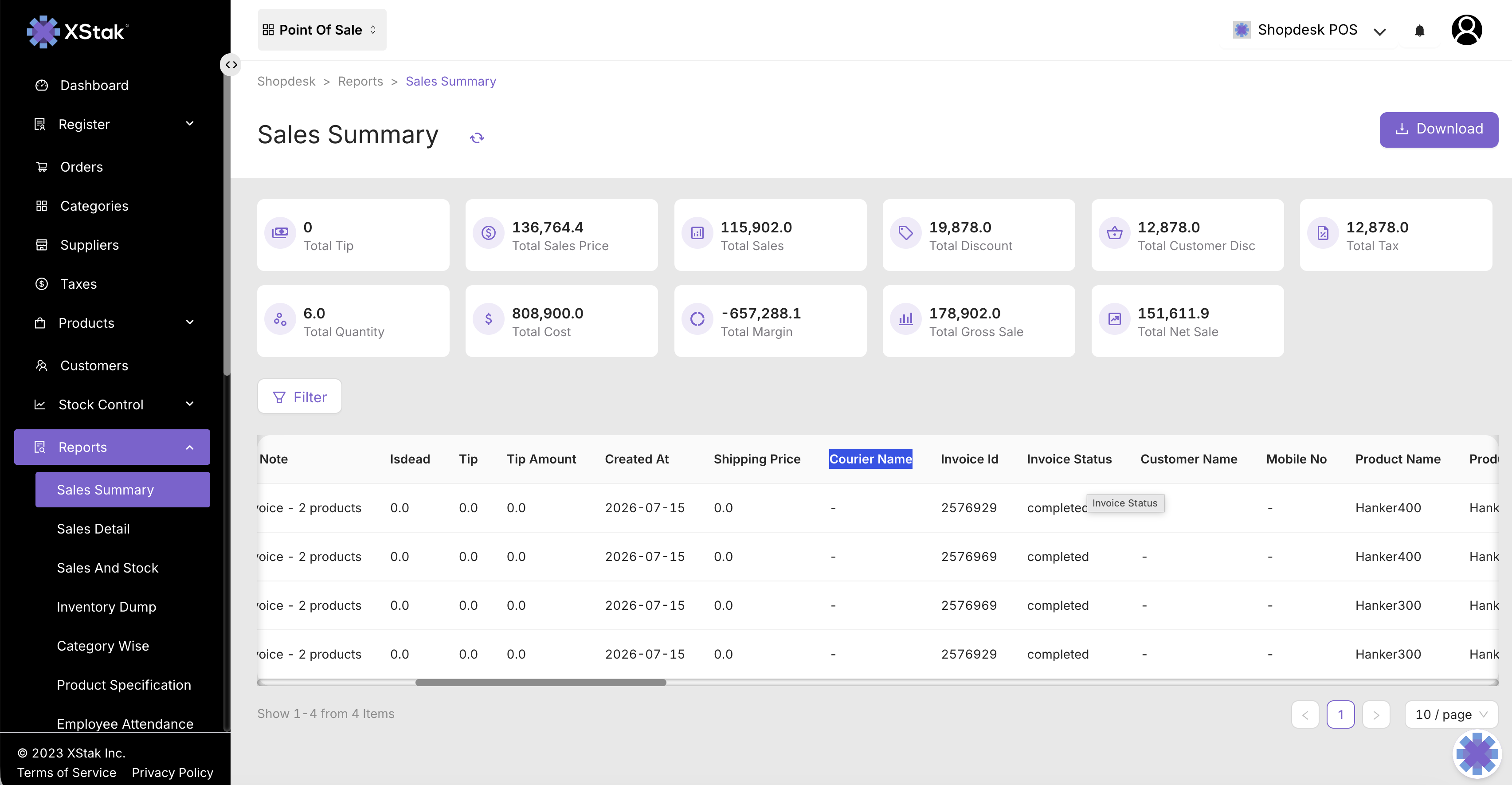Open the Filter button
Viewport: 1512px width, 785px height.
pos(299,397)
